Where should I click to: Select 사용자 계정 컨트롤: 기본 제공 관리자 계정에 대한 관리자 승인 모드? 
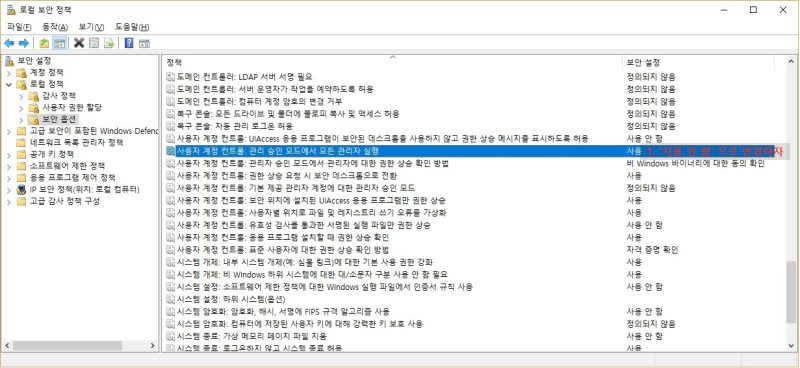point(296,188)
